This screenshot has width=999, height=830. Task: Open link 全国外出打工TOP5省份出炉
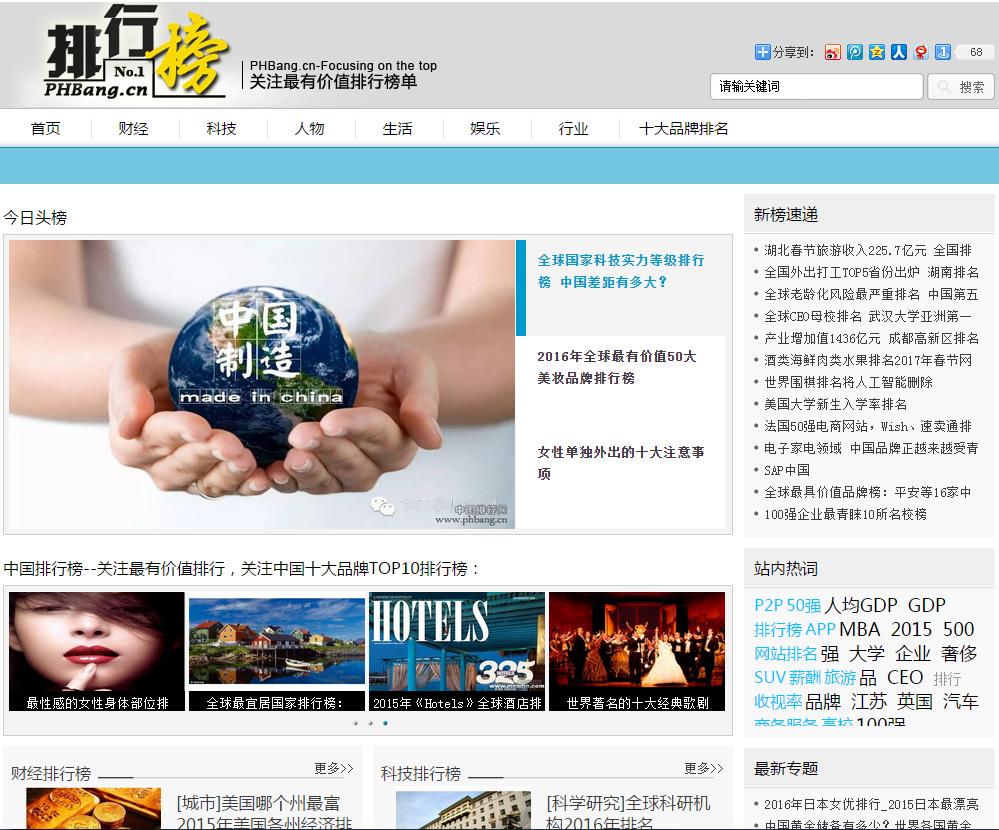[871, 273]
